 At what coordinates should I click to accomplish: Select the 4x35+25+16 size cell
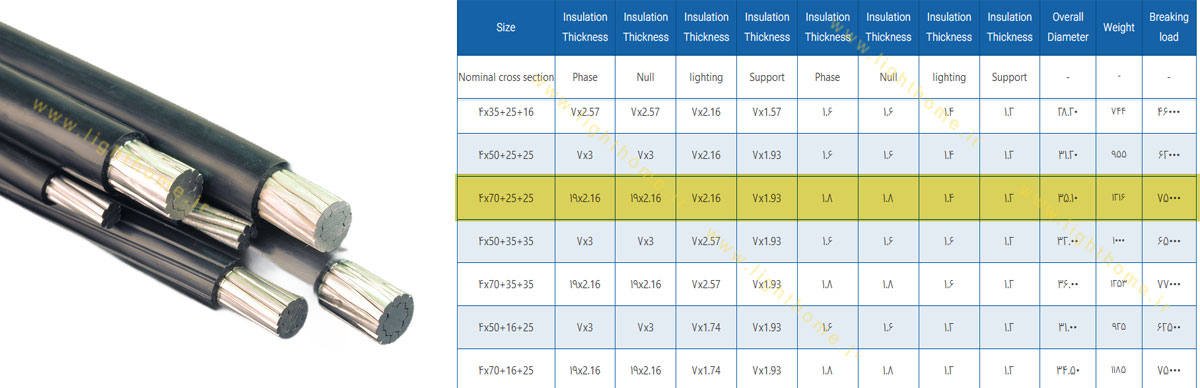[506, 112]
